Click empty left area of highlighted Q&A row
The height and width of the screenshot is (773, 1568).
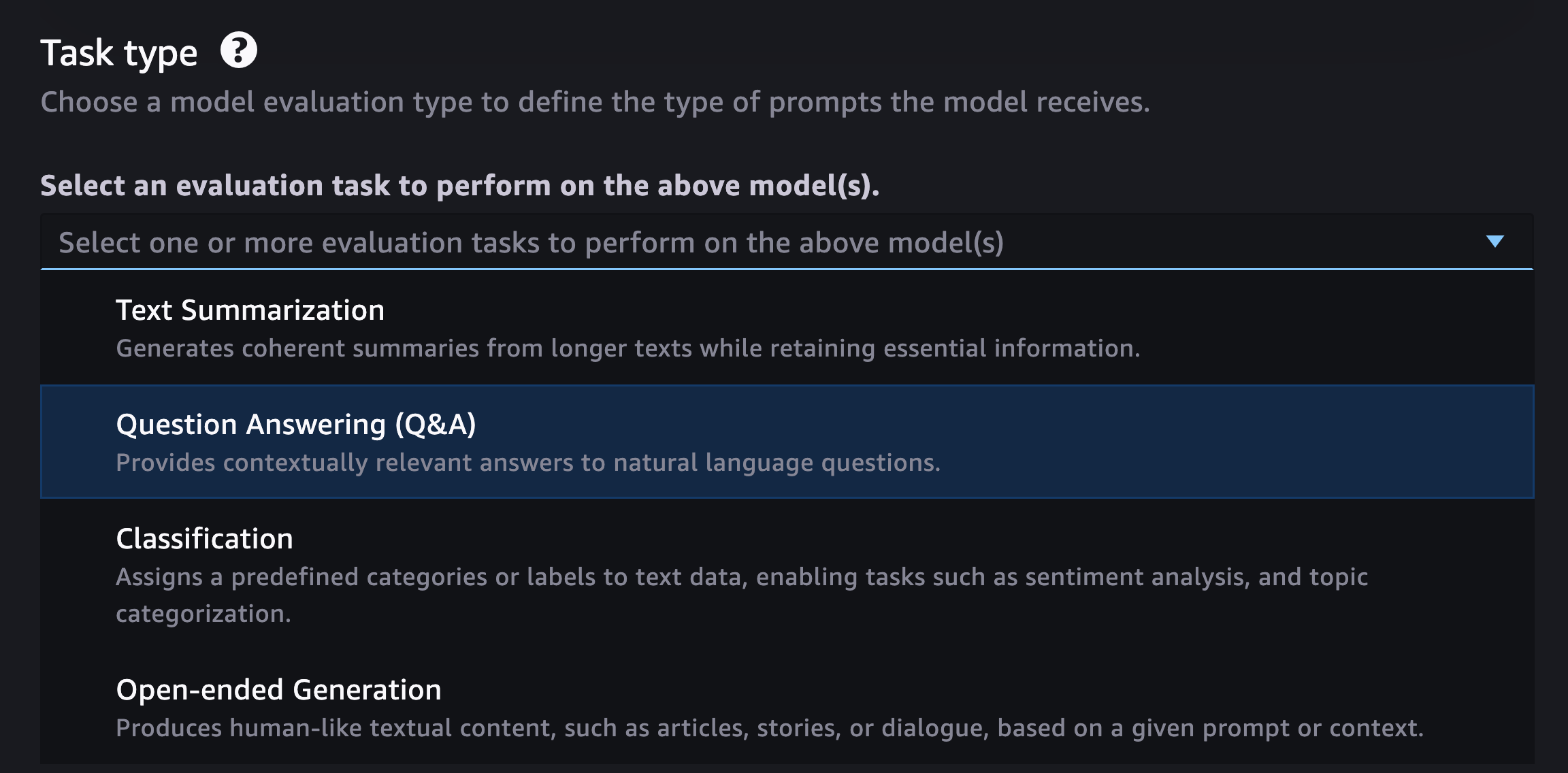78,442
